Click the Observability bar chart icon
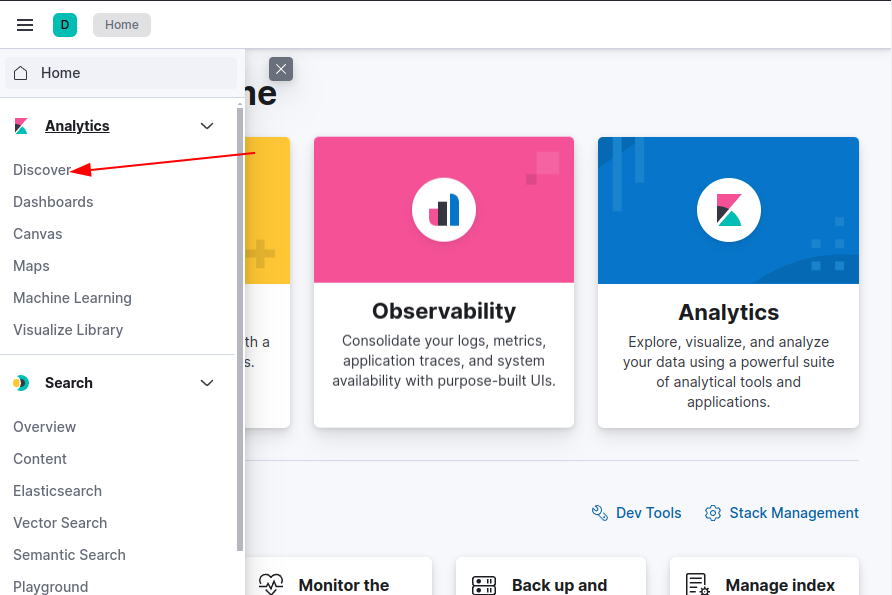This screenshot has width=892, height=595. (x=444, y=210)
